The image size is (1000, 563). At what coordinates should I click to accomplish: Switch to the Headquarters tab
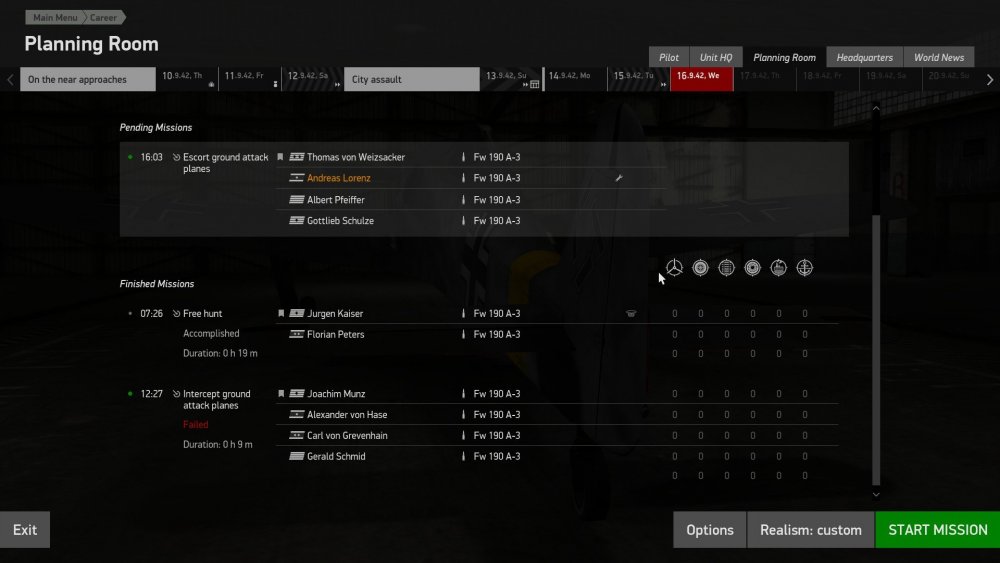(x=864, y=57)
